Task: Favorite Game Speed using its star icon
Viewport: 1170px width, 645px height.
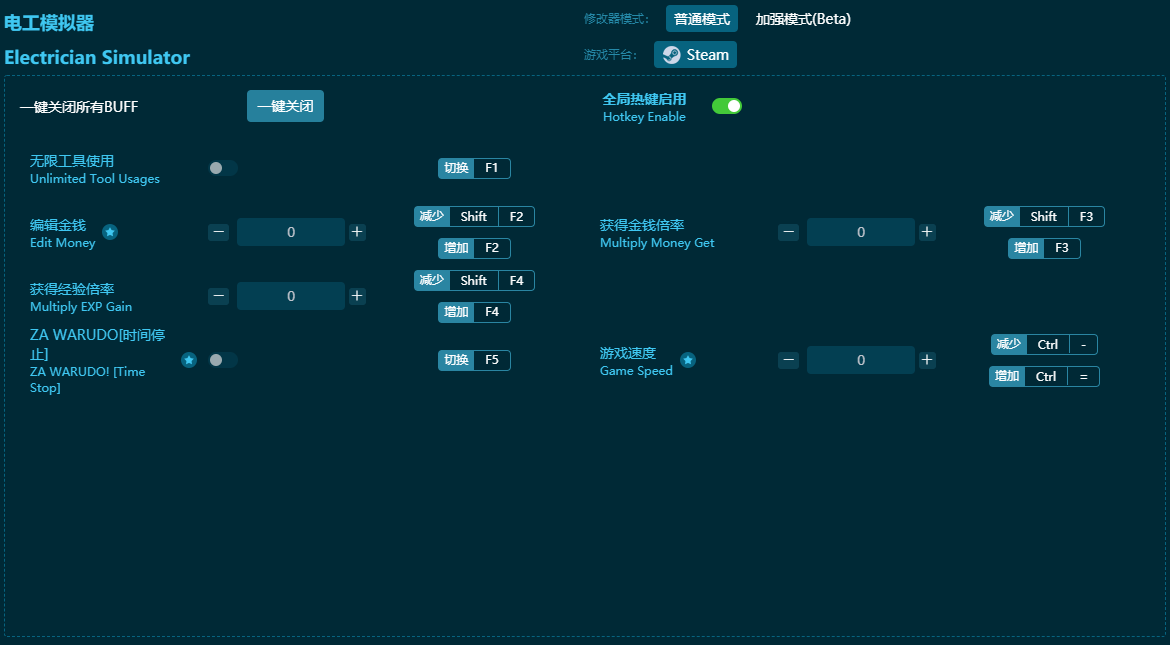Action: [x=687, y=360]
